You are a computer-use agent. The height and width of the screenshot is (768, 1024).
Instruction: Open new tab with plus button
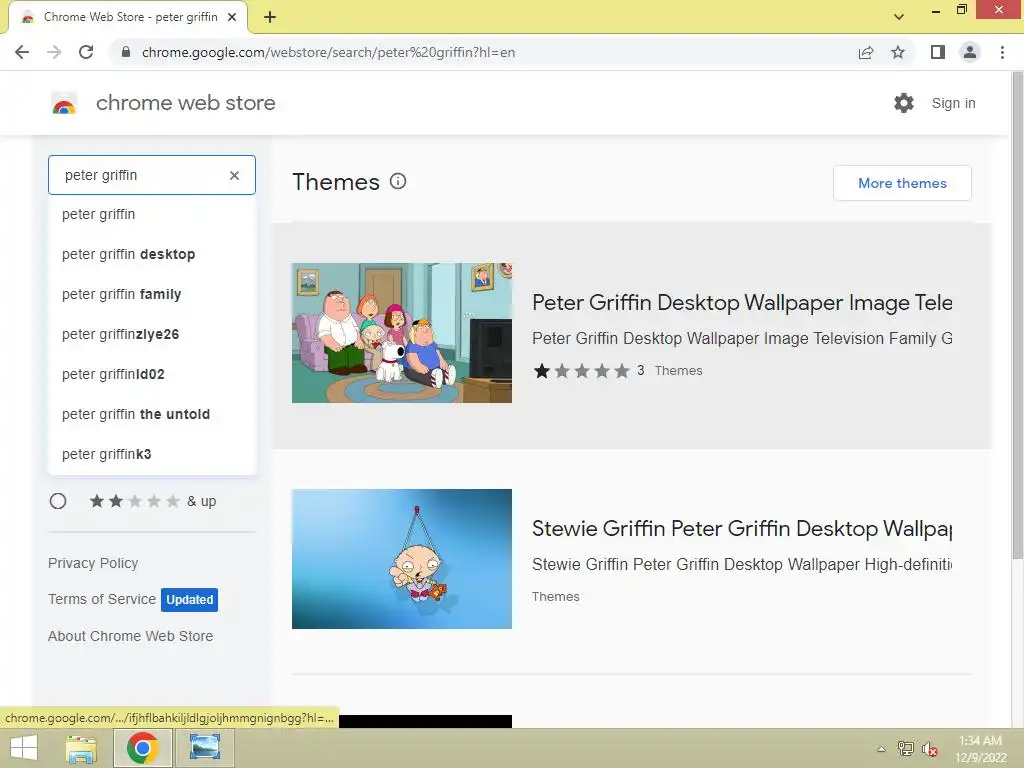[270, 17]
